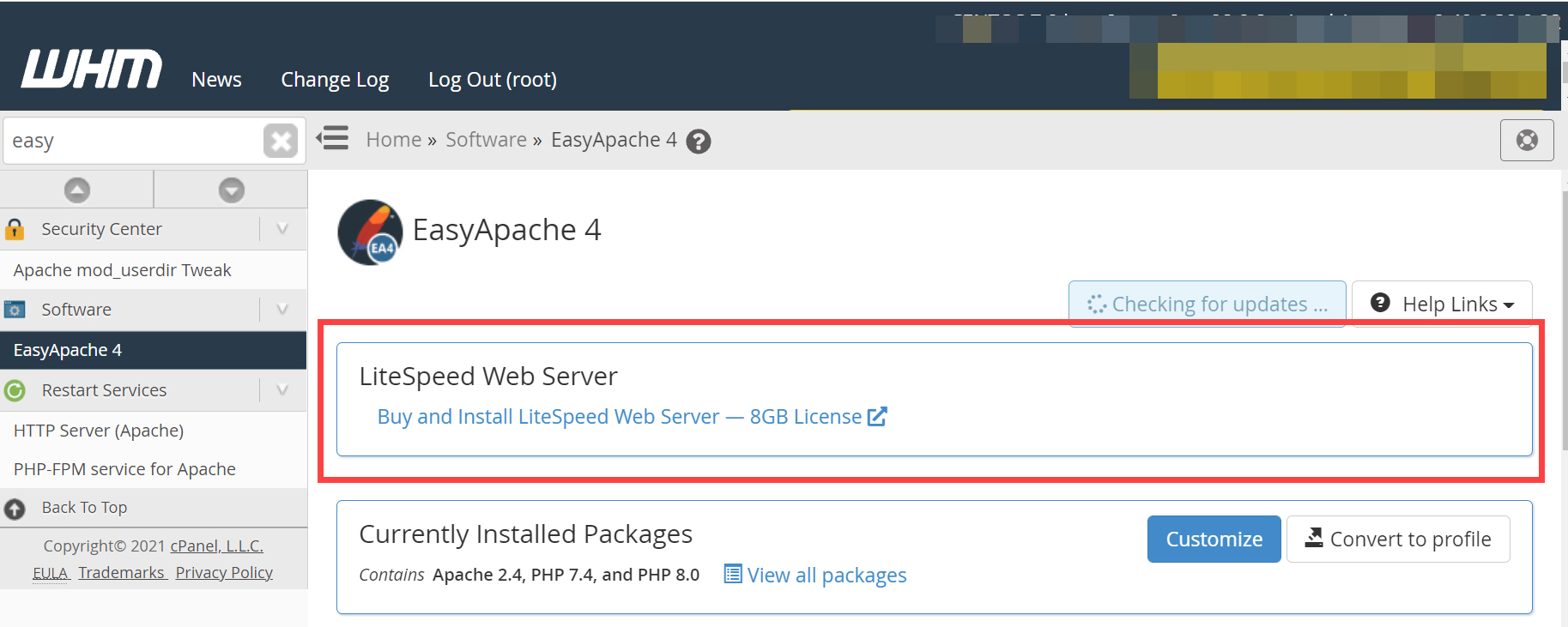Image resolution: width=1568 pixels, height=627 pixels.
Task: Collapse Restart Services chevron
Action: (282, 390)
